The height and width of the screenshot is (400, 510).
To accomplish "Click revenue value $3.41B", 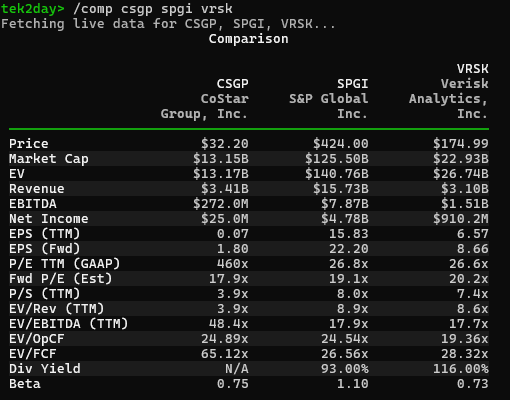I will [x=224, y=189].
